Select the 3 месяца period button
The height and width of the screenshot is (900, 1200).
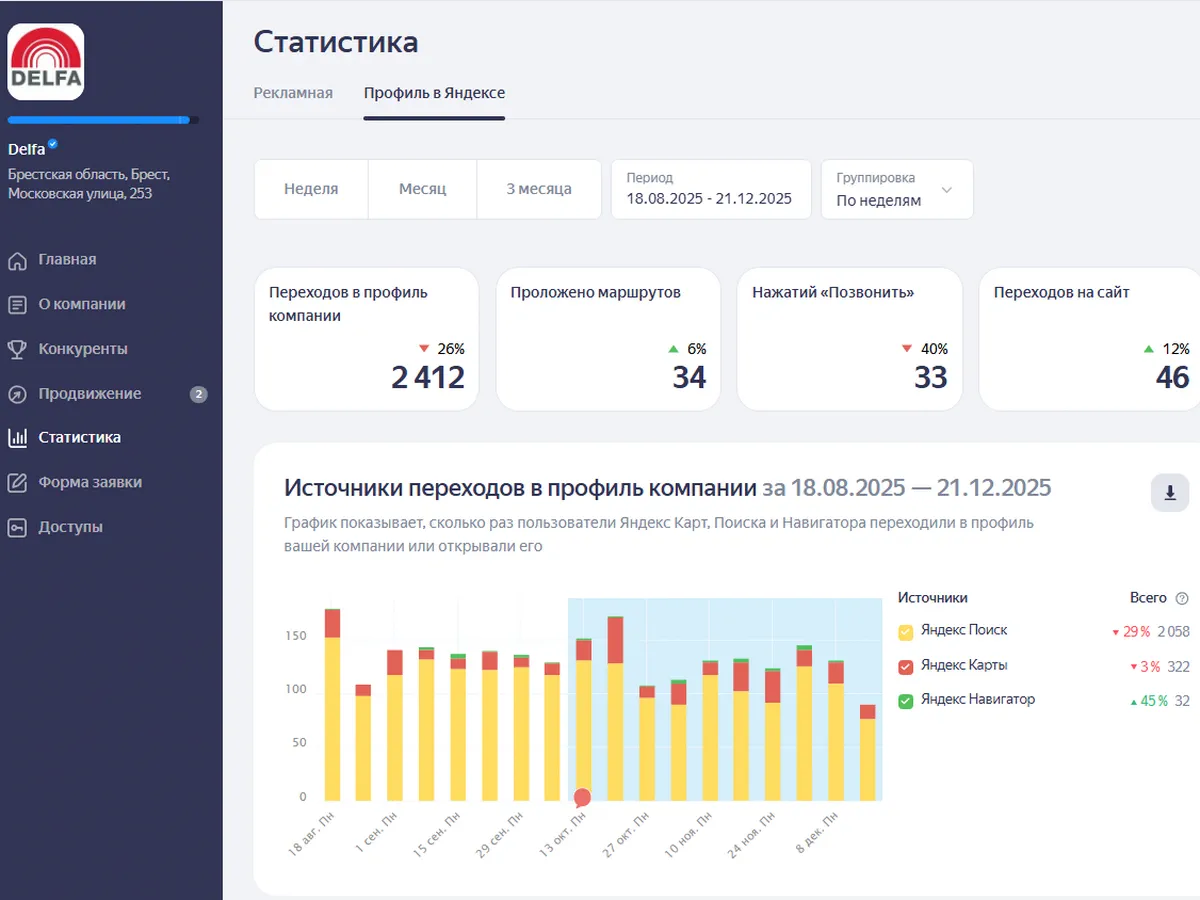coord(538,189)
